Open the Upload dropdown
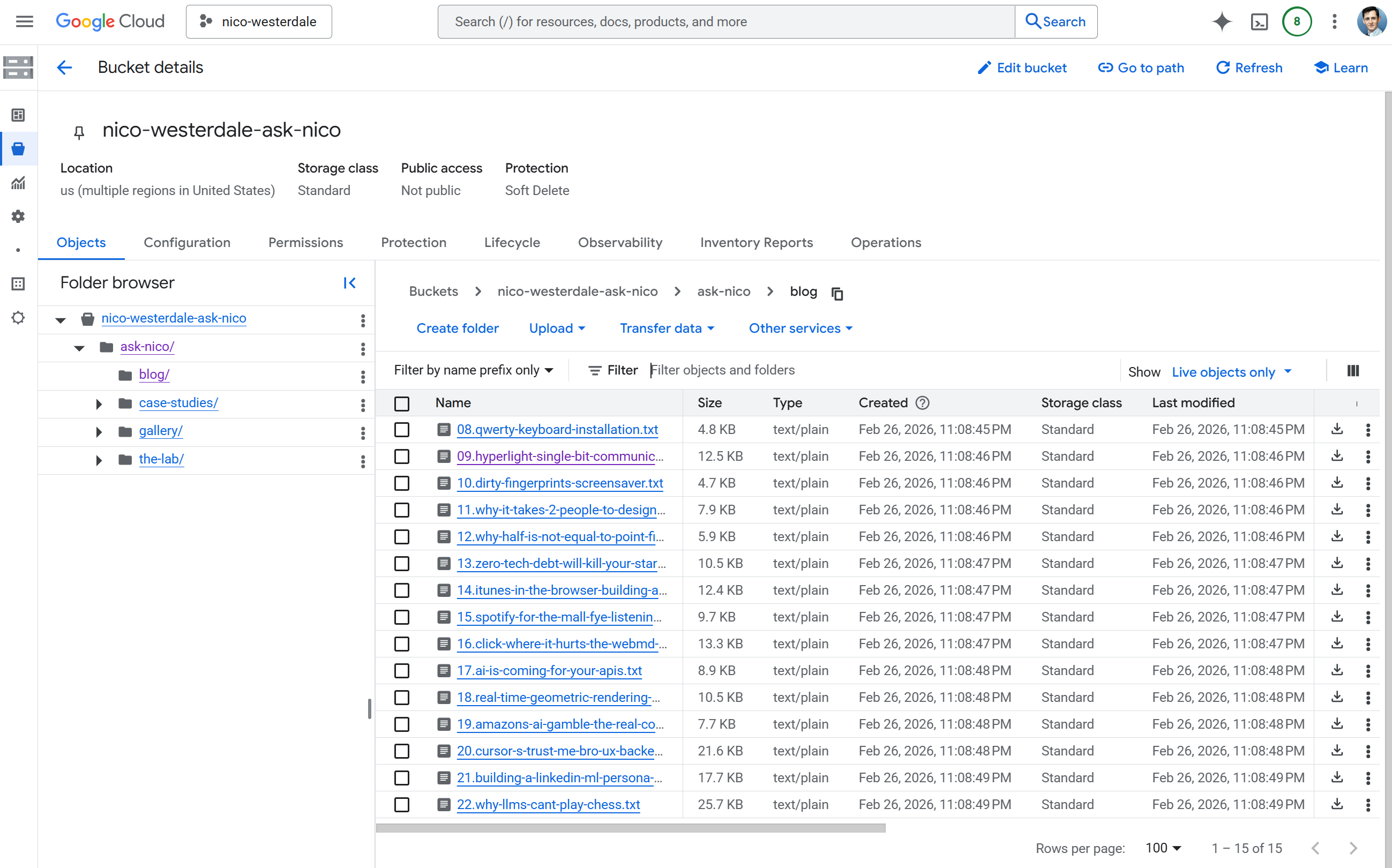 (556, 328)
